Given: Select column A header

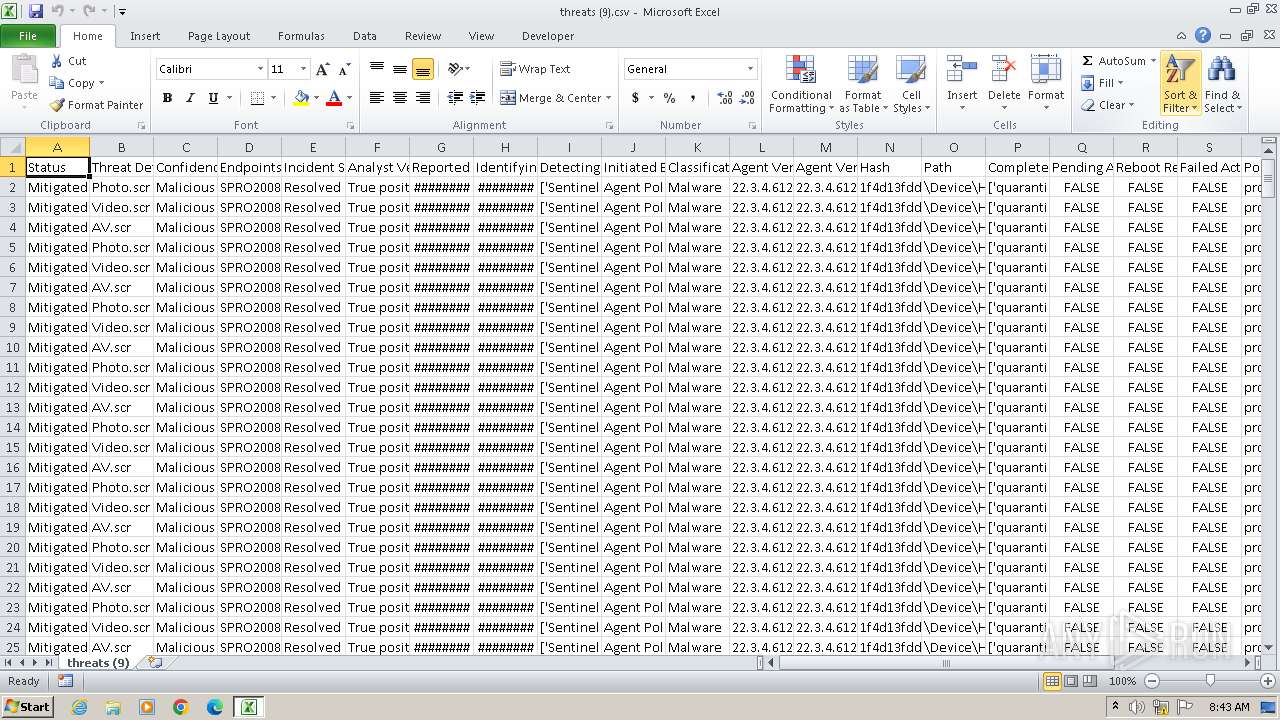Looking at the screenshot, I should coord(57,147).
